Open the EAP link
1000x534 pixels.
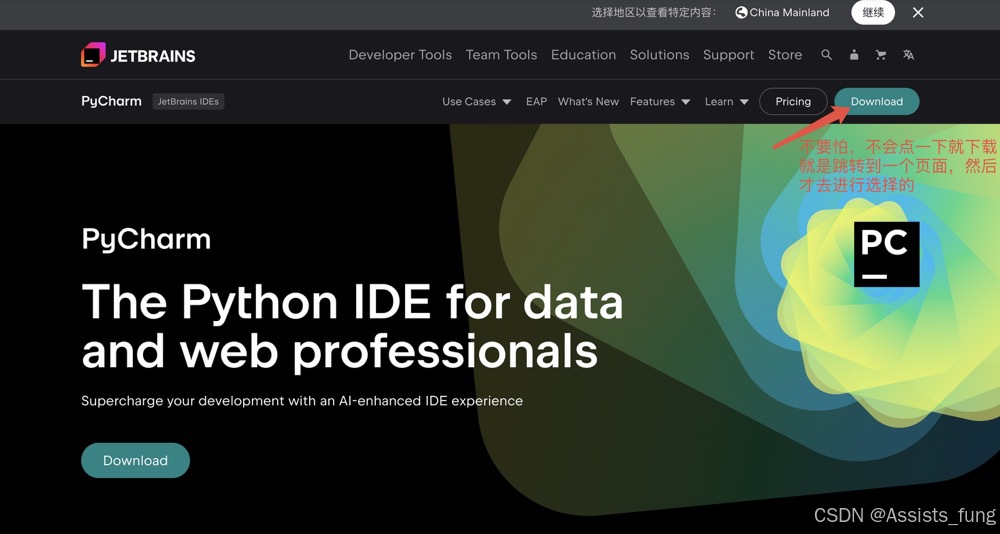click(x=536, y=101)
